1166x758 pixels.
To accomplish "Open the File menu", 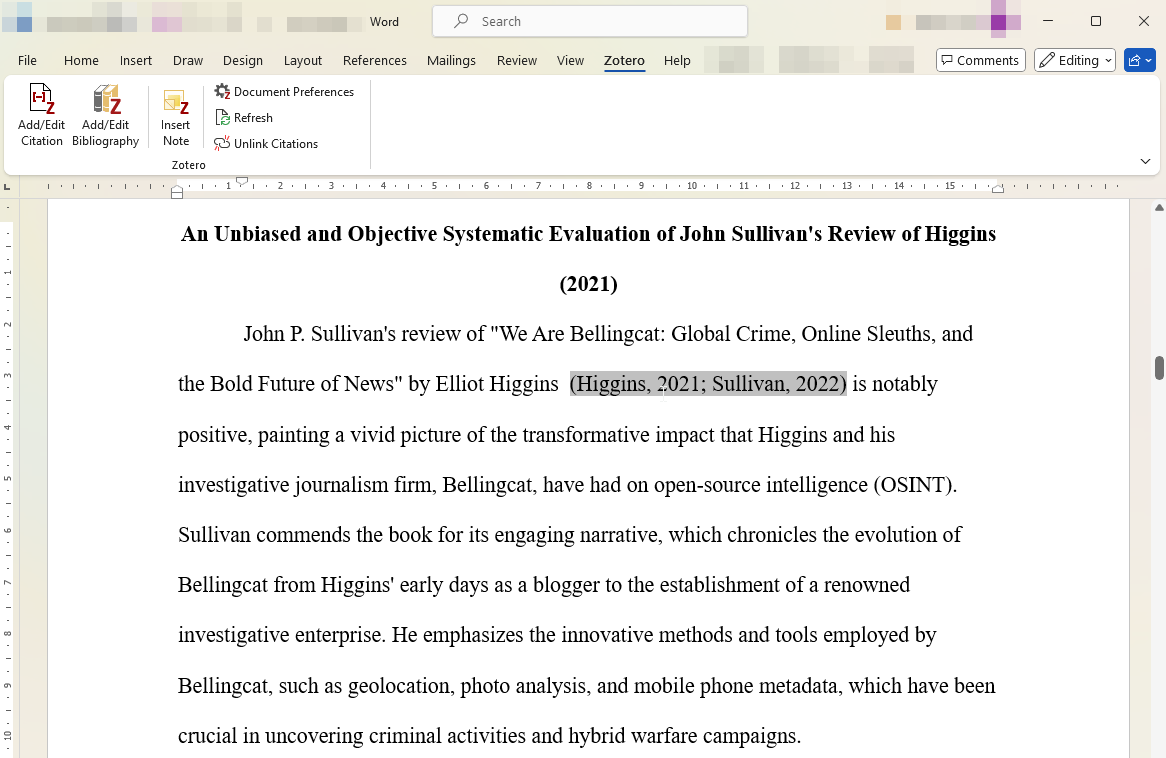I will [x=28, y=60].
